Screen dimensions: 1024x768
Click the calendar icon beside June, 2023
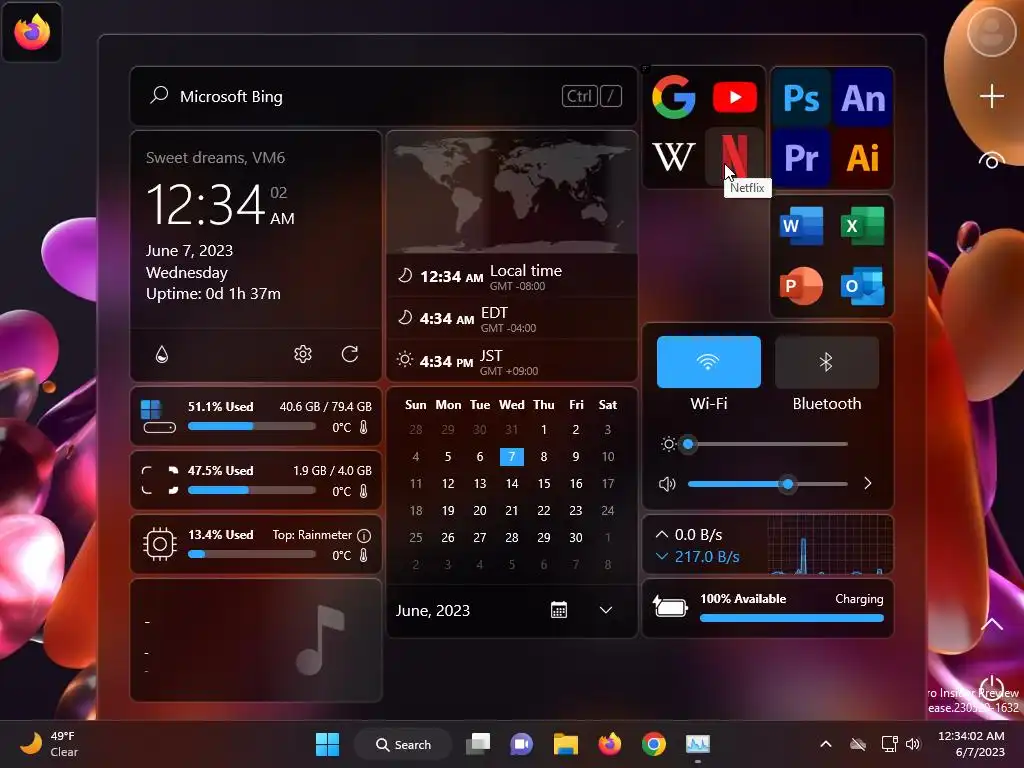[x=558, y=610]
